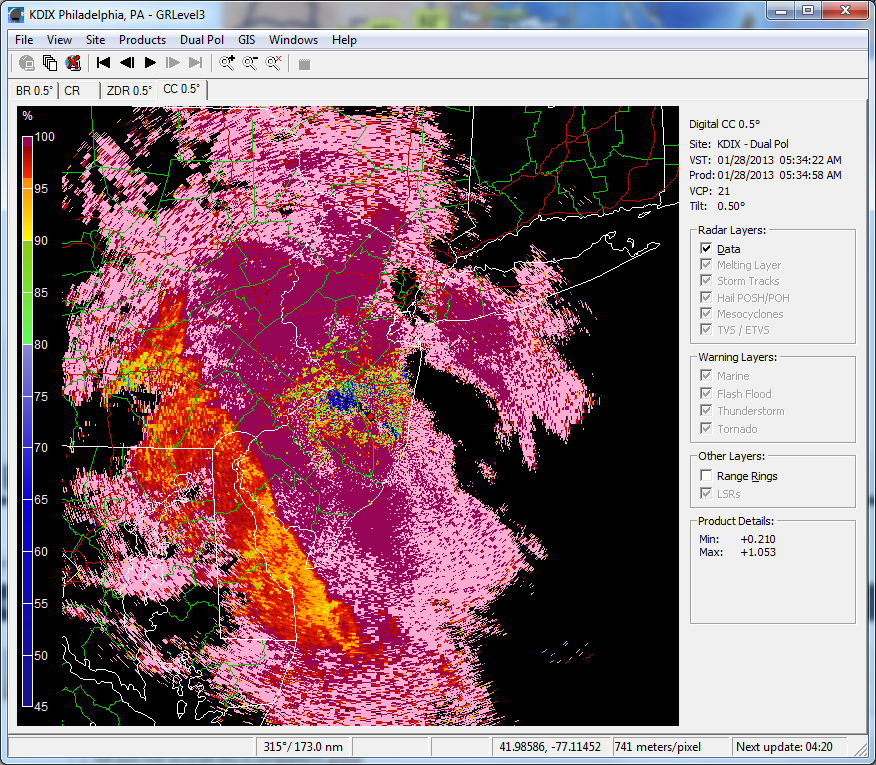Maximize the GRLevel3 window
This screenshot has height=765, width=876.
click(808, 11)
